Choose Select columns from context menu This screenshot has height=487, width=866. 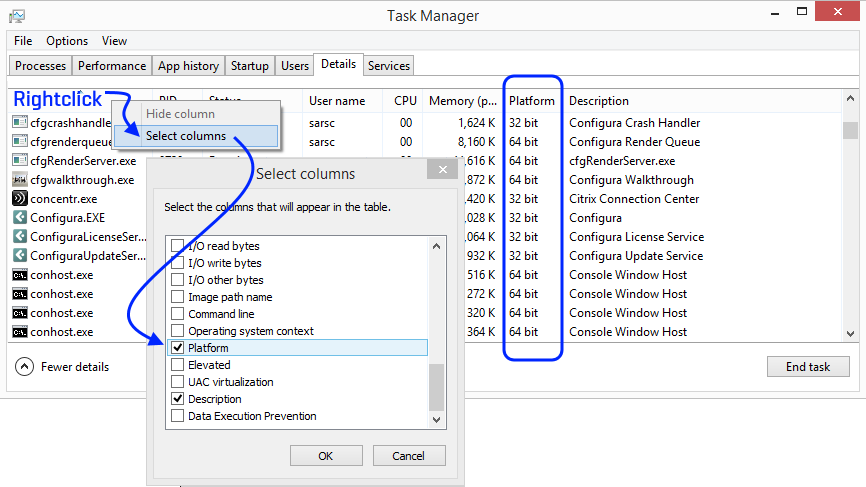click(x=186, y=136)
